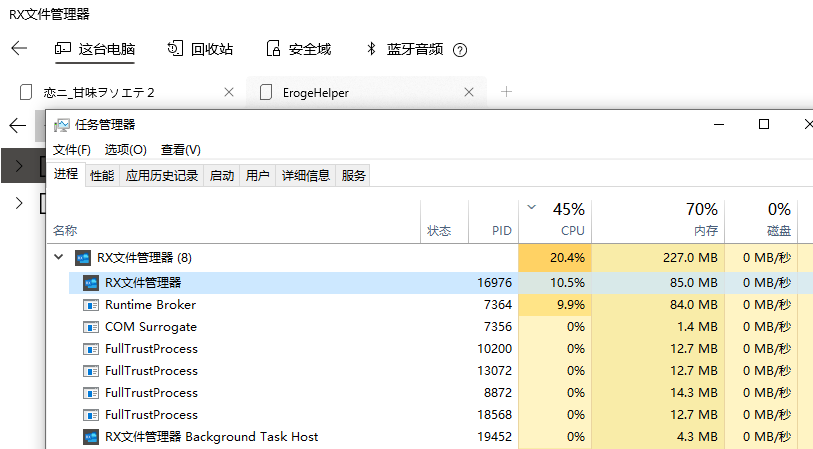Image resolution: width=813 pixels, height=449 pixels.
Task: Click CPU column sort arrow
Action: coord(531,207)
